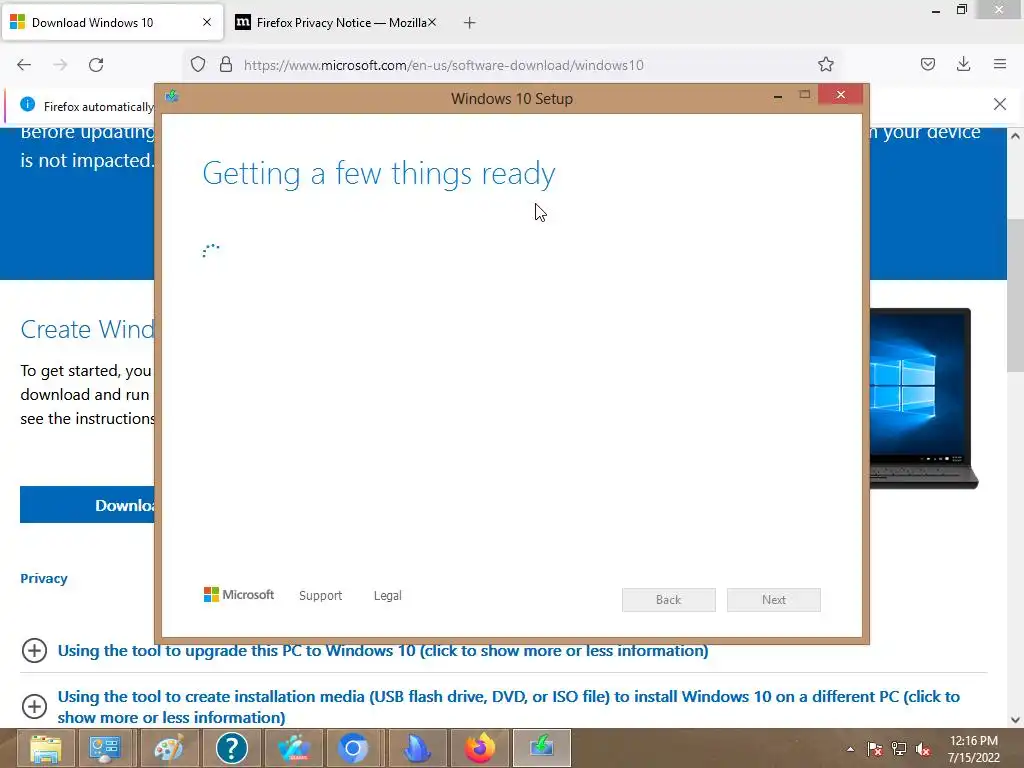Restore down the Firefox window
Viewport: 1024px width, 768px height.
(x=962, y=10)
